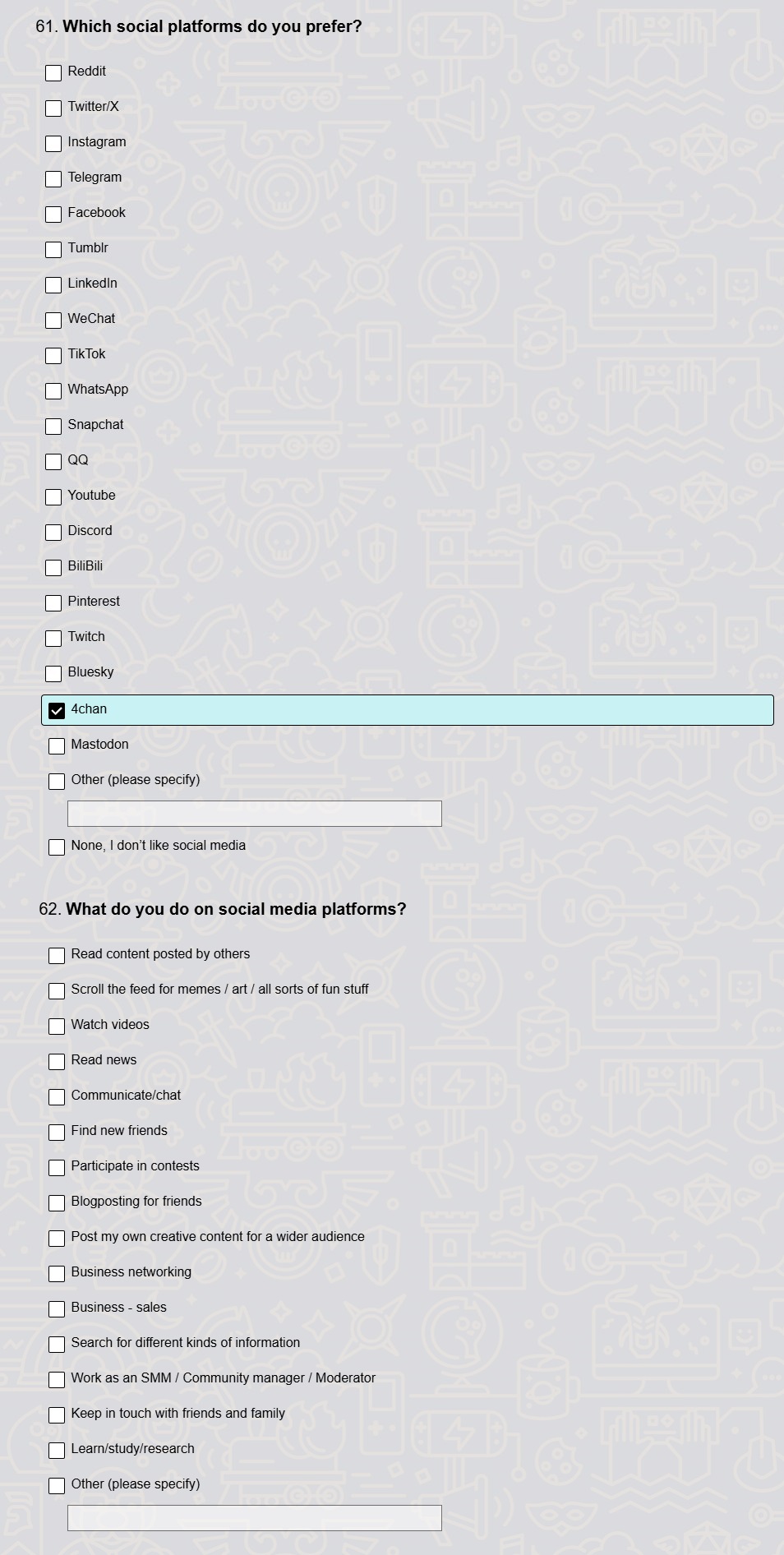This screenshot has height=1555, width=784.
Task: Tick Learn/study/research option
Action: pyautogui.click(x=57, y=1451)
